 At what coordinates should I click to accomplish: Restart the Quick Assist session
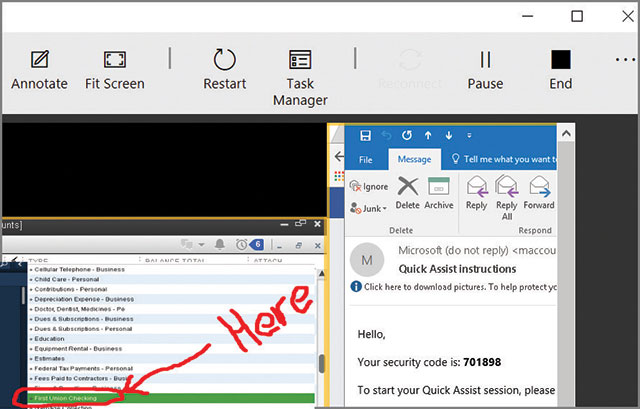click(x=225, y=60)
